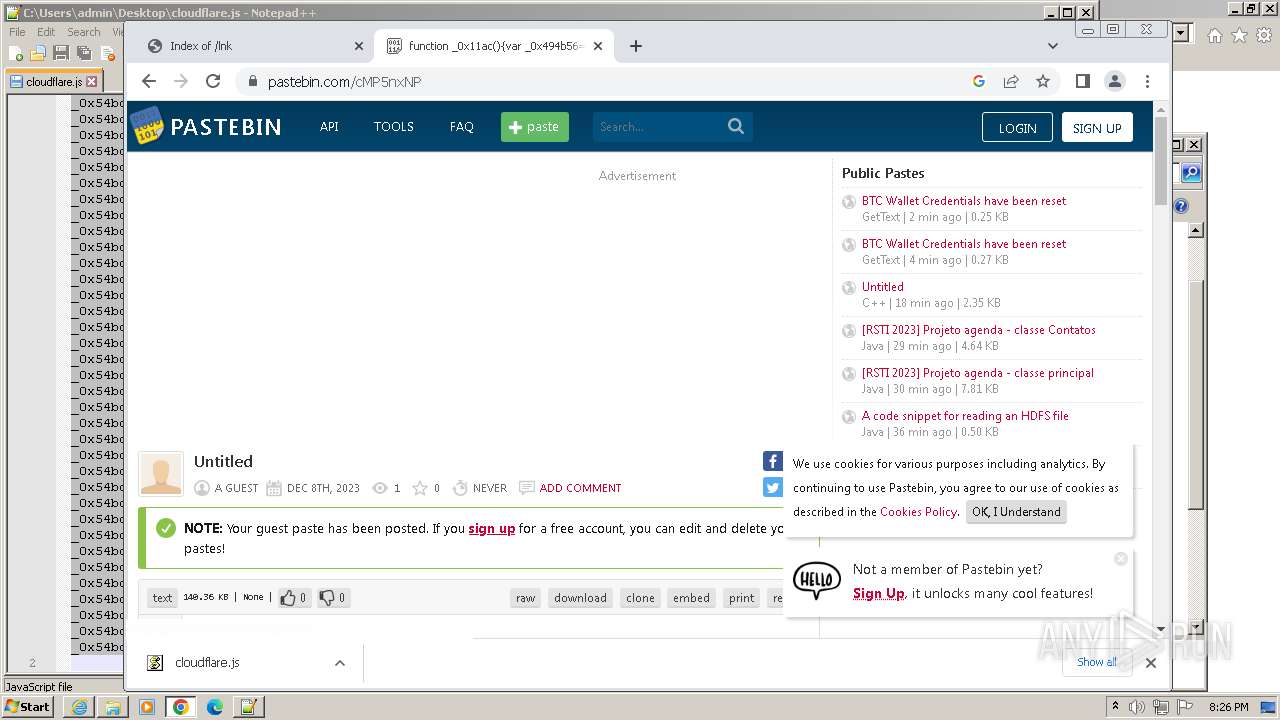Click Notepad++ Save icon
Viewport: 1280px width, 720px height.
(x=61, y=53)
